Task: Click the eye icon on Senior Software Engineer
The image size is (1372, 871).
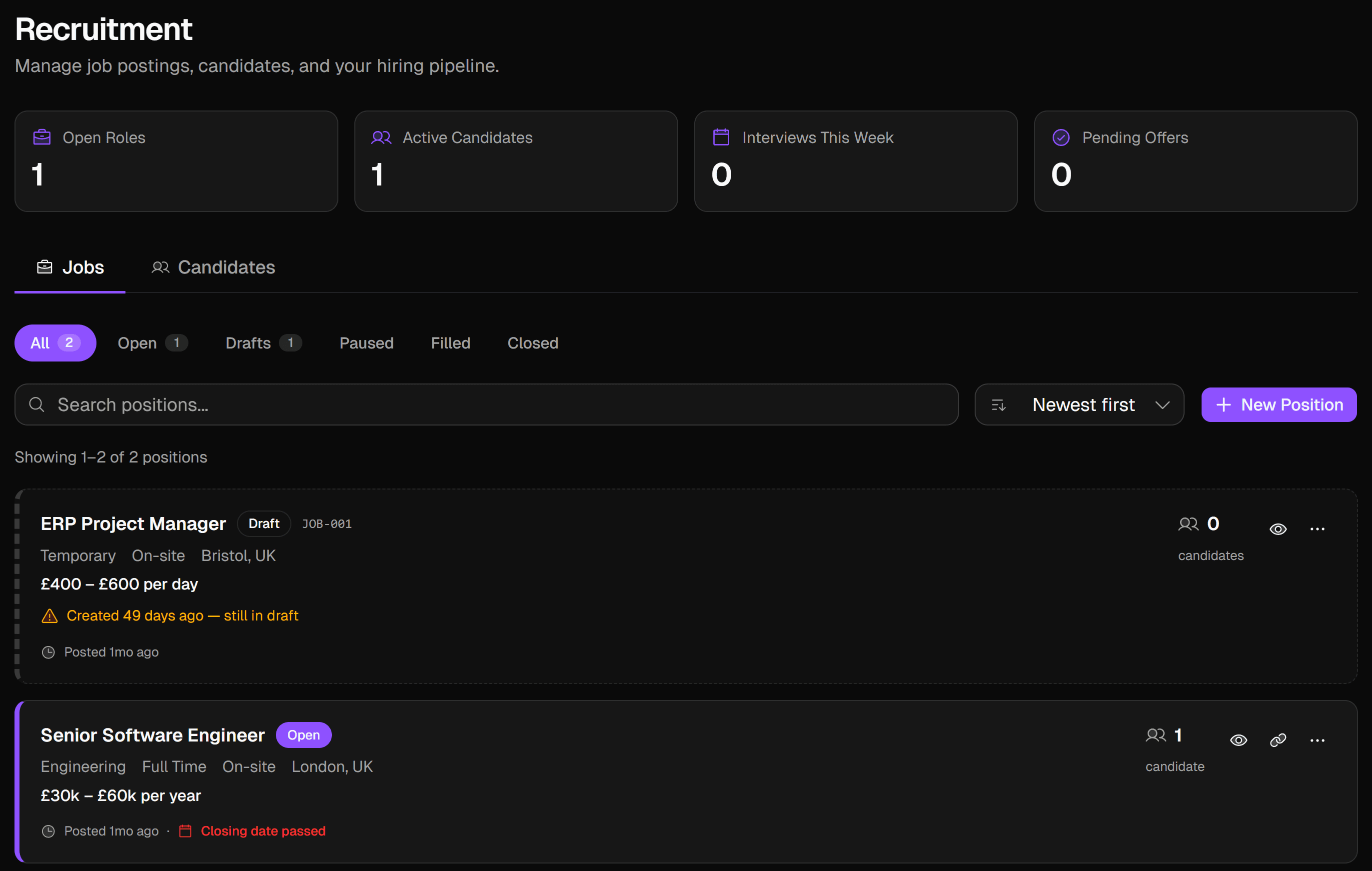Action: (1238, 740)
